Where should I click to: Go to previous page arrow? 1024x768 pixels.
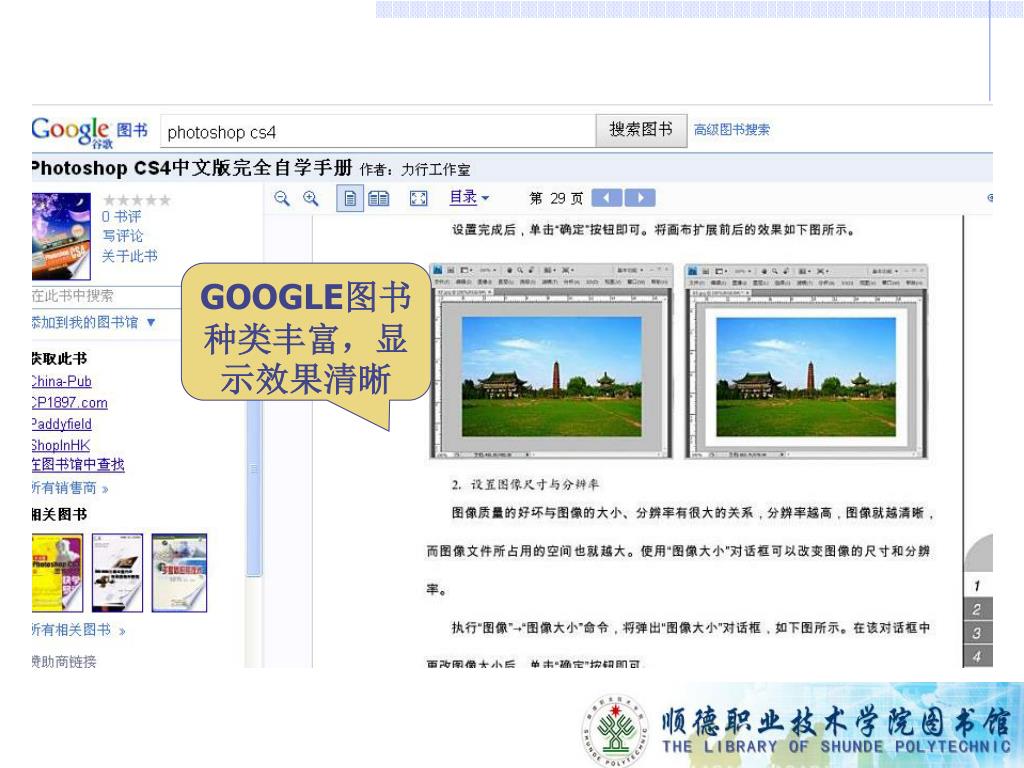607,198
